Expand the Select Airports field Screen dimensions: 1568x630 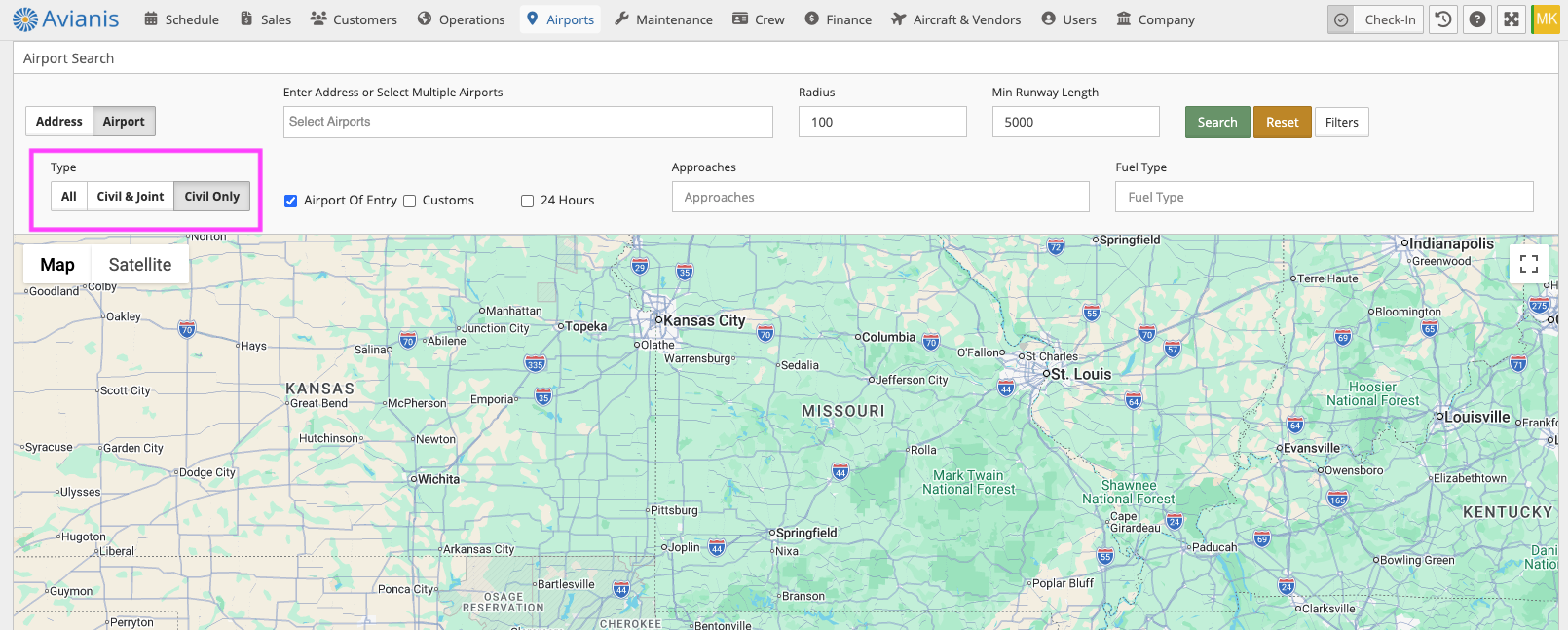click(x=527, y=122)
